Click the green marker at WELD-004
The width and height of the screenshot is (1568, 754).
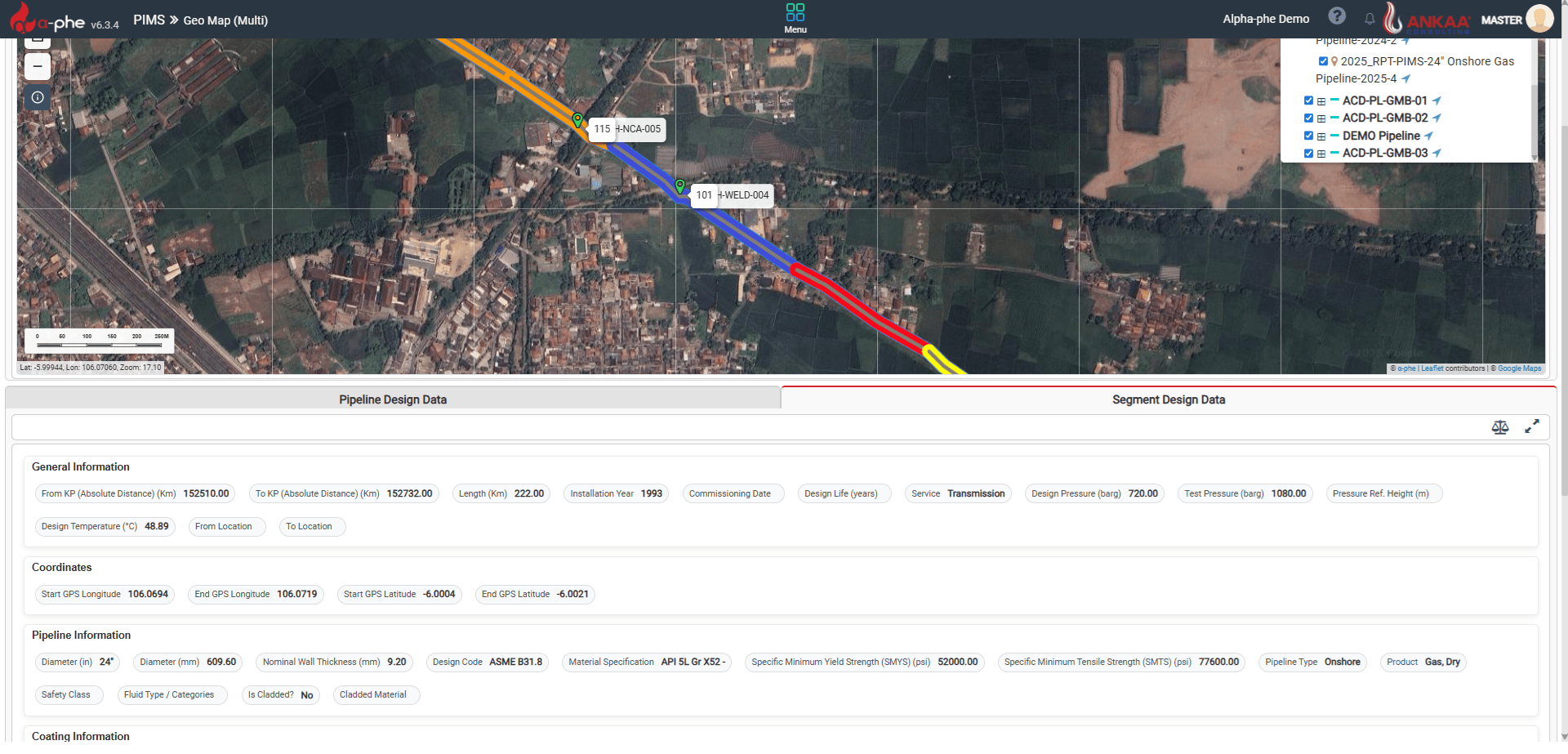tap(679, 186)
